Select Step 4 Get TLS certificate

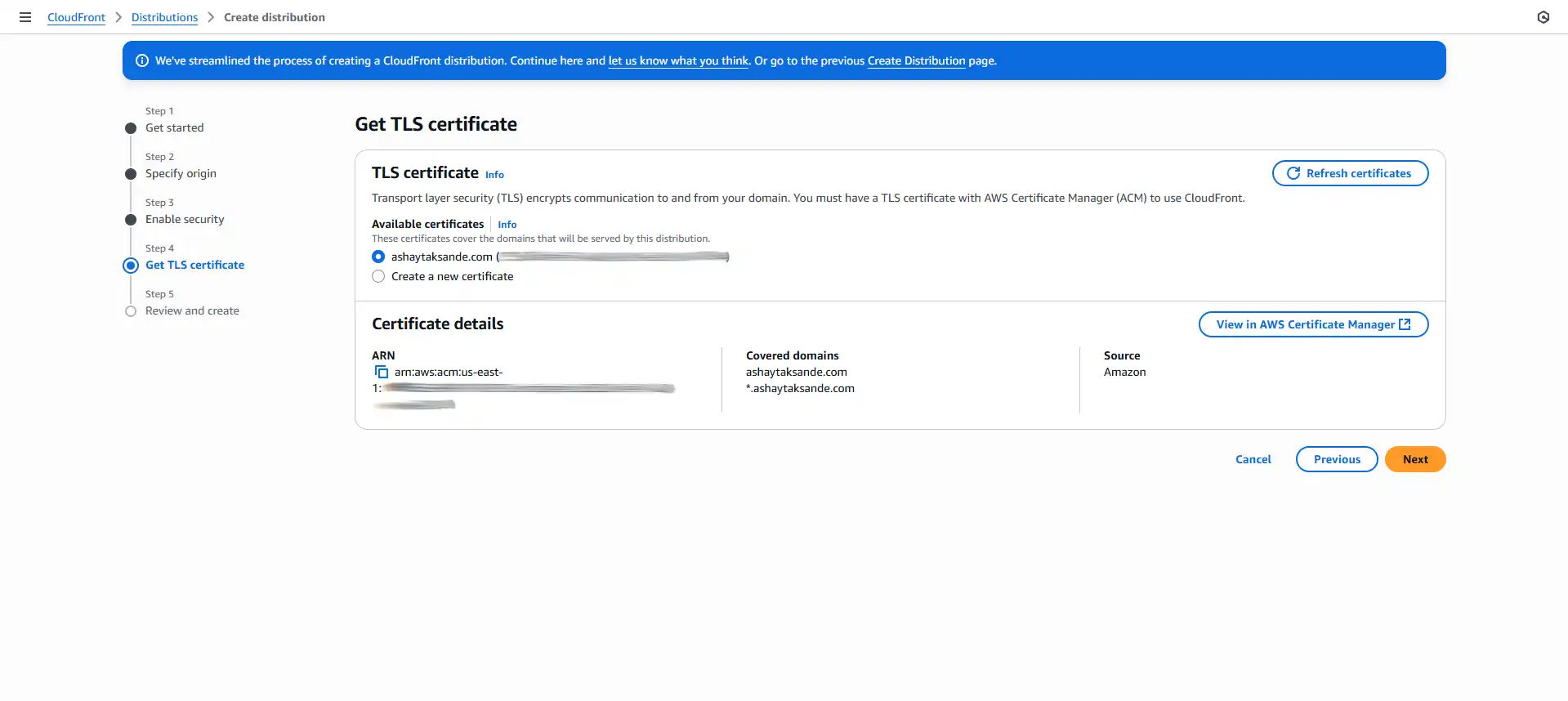click(194, 265)
